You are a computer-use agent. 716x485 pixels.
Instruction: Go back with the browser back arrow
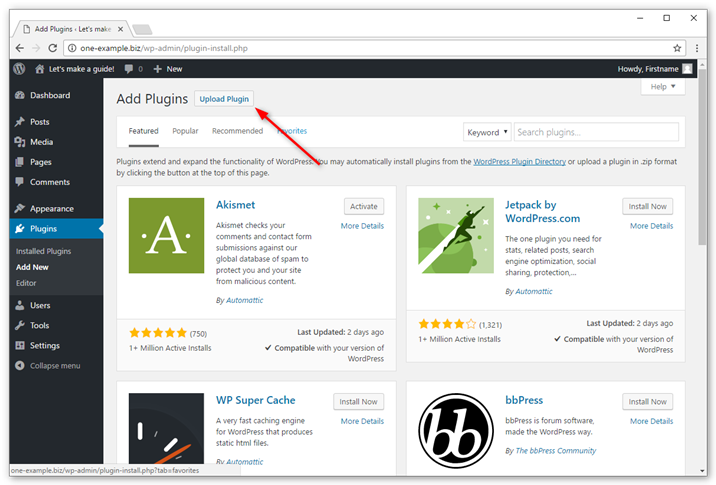pos(20,48)
